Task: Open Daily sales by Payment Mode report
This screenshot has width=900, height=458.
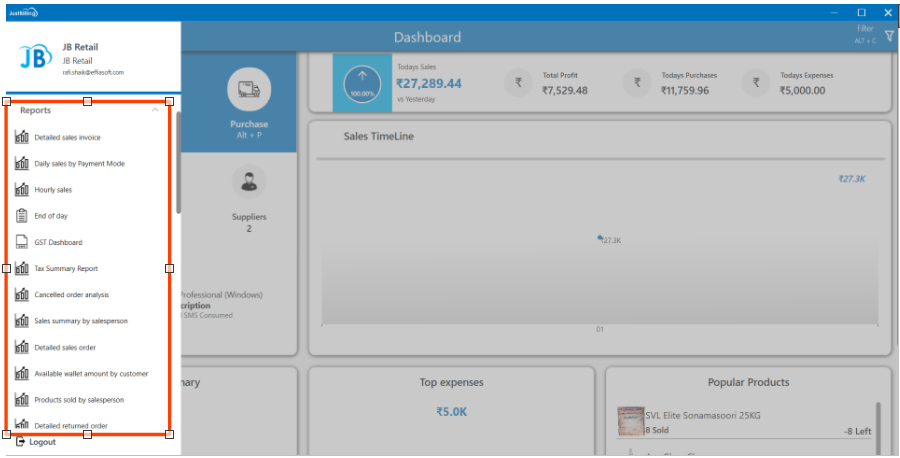Action: (79, 163)
